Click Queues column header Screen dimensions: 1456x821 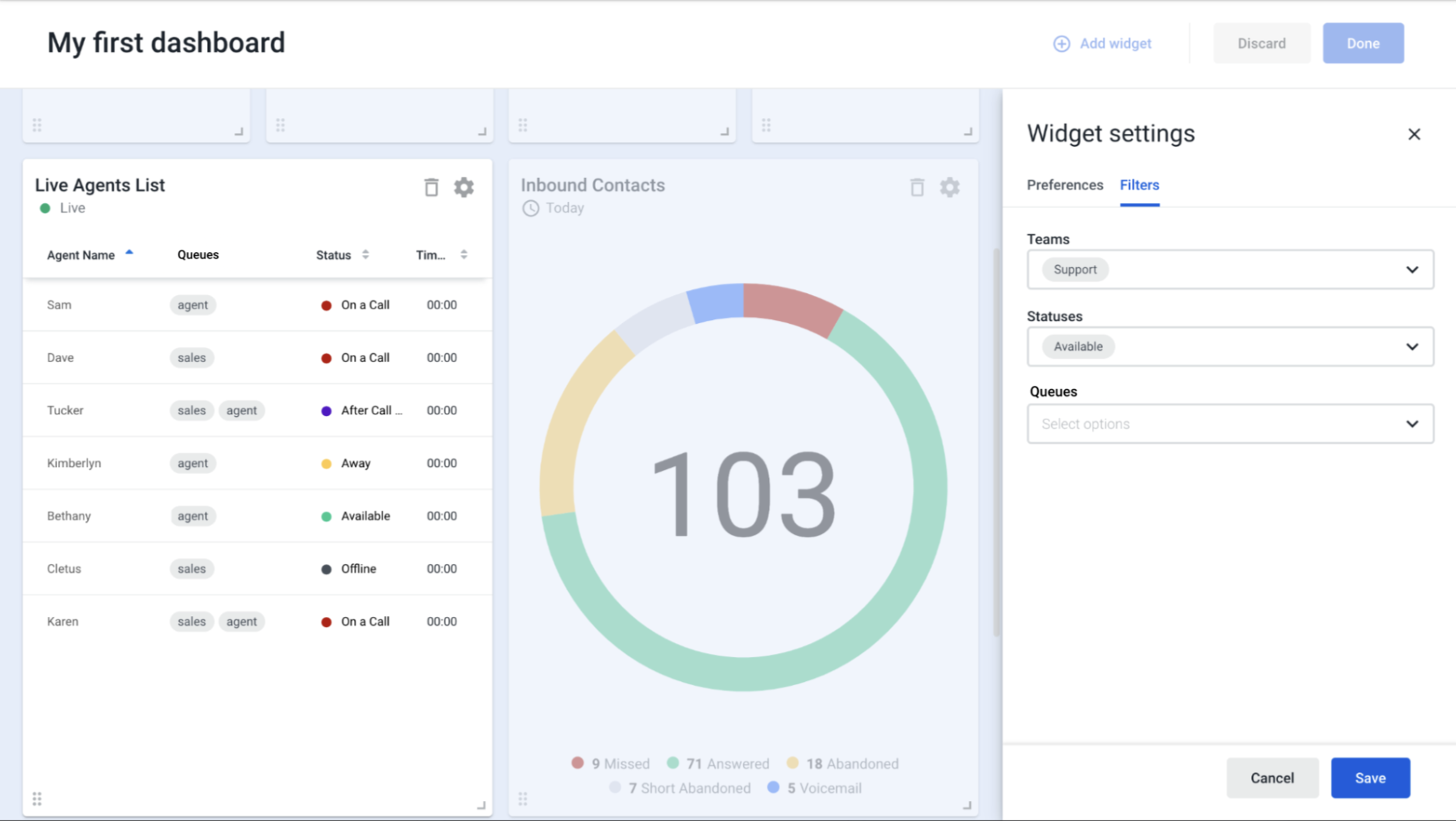[x=198, y=254]
